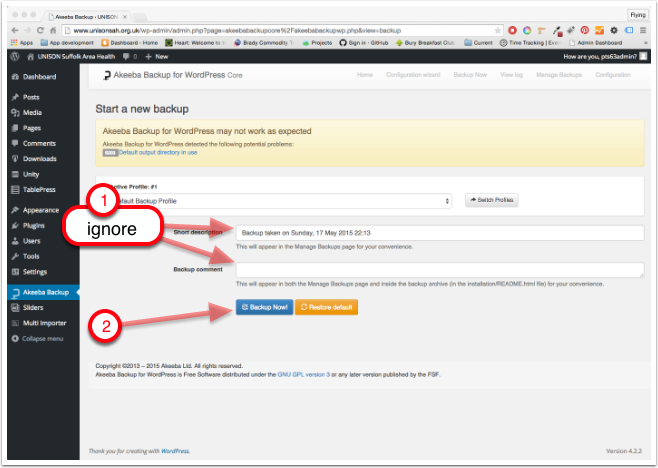This screenshot has height=468, width=658.
Task: Click the Switch Profiles button
Action: coord(491,200)
